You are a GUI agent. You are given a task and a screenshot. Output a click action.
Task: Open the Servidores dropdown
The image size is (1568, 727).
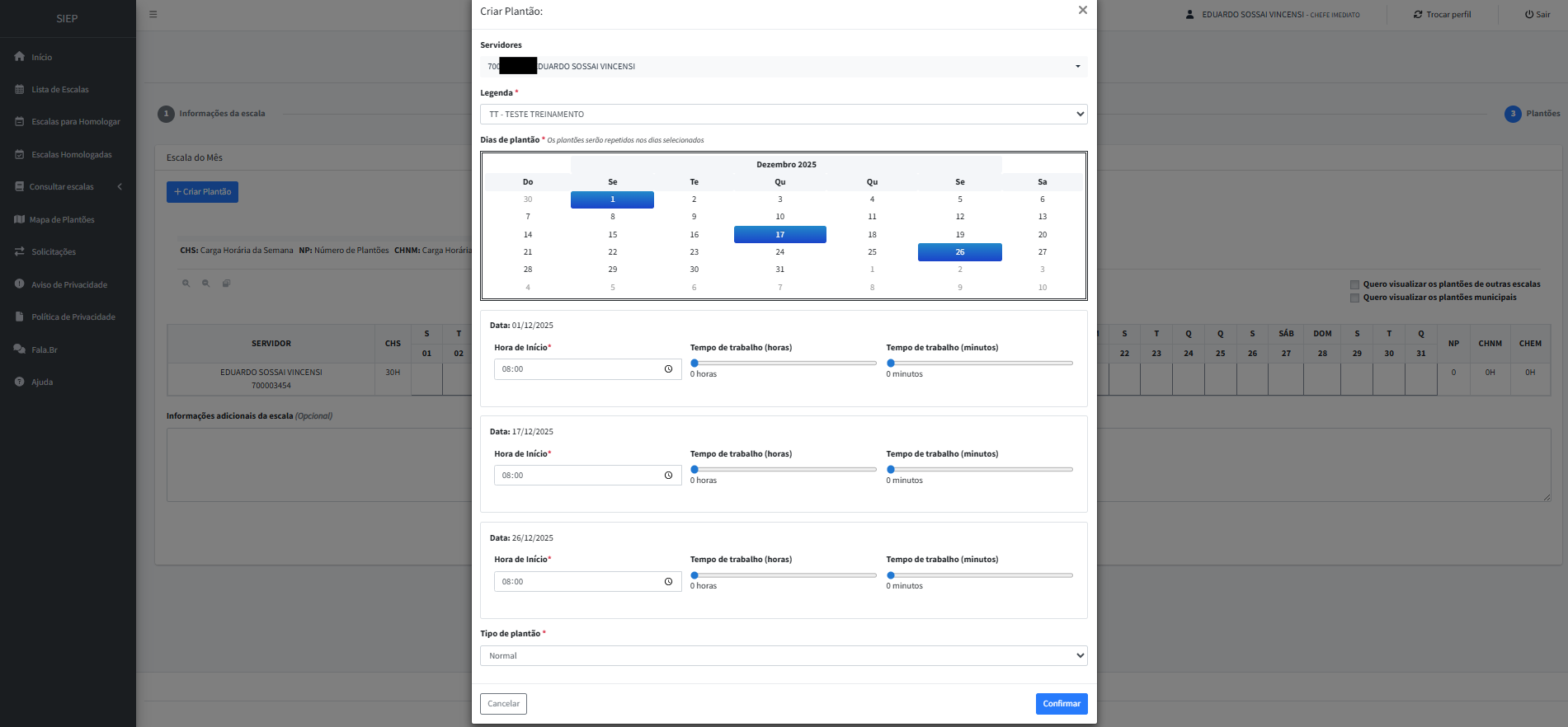coord(783,67)
